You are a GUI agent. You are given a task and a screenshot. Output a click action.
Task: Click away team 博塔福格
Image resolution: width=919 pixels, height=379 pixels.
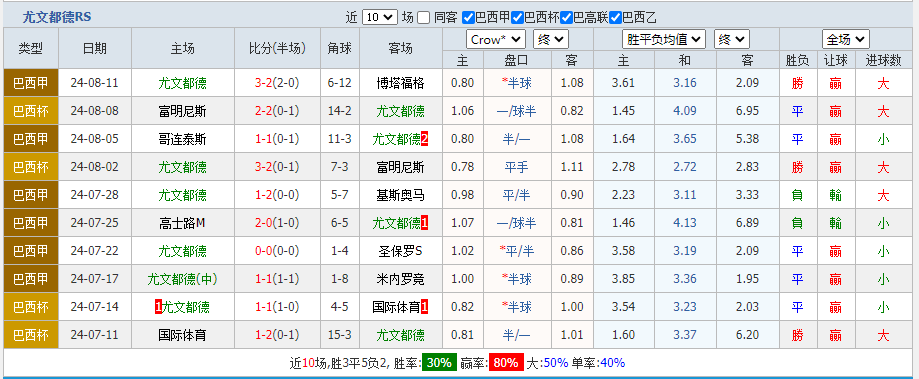400,83
